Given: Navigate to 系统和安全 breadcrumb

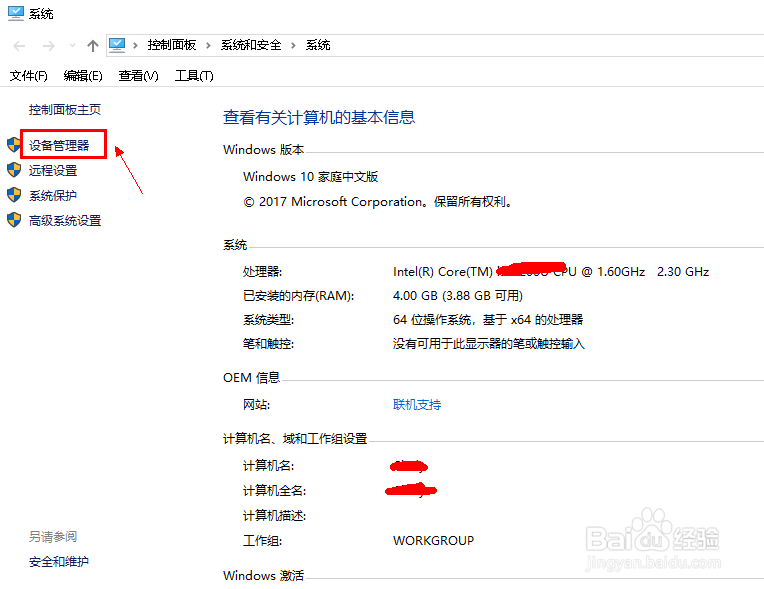Looking at the screenshot, I should coord(251,45).
